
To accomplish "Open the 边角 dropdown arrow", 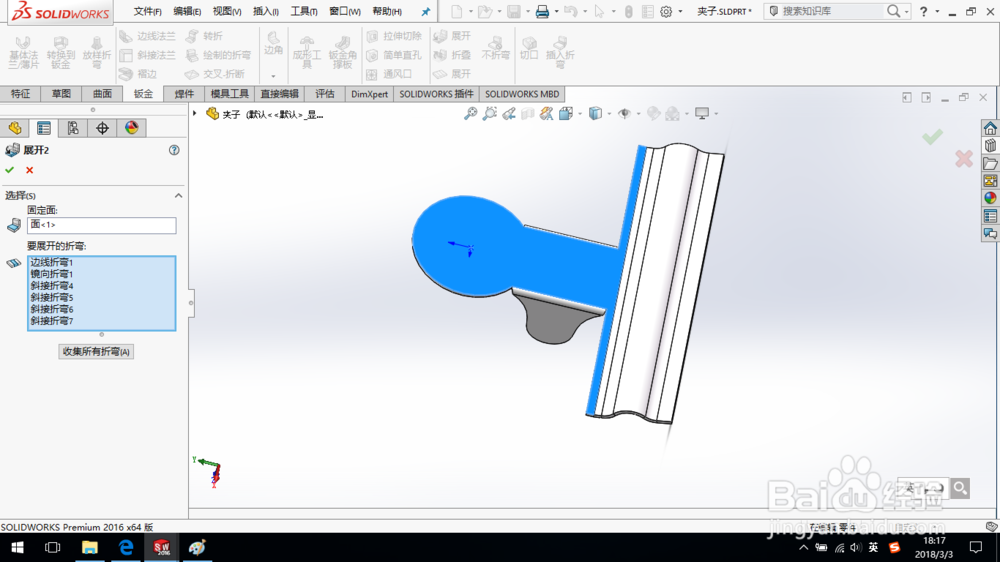I will point(273,76).
